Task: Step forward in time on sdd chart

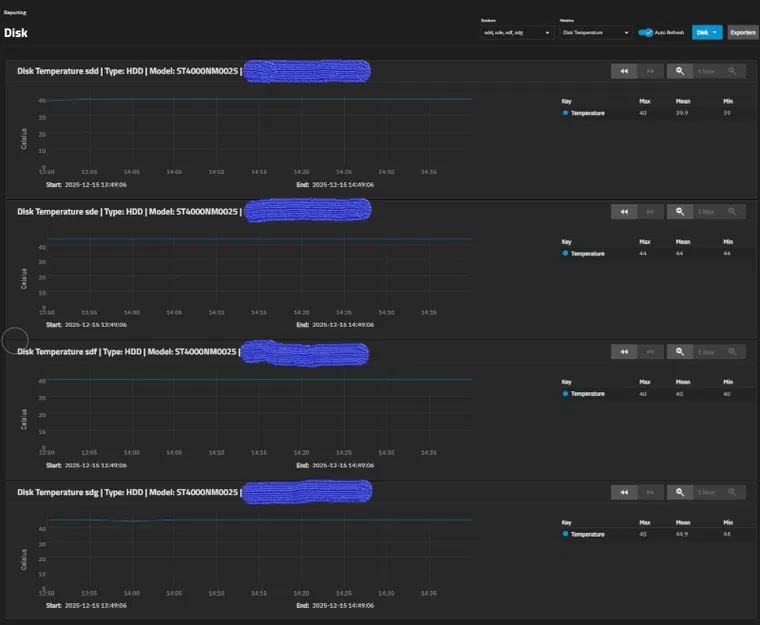Action: click(650, 71)
